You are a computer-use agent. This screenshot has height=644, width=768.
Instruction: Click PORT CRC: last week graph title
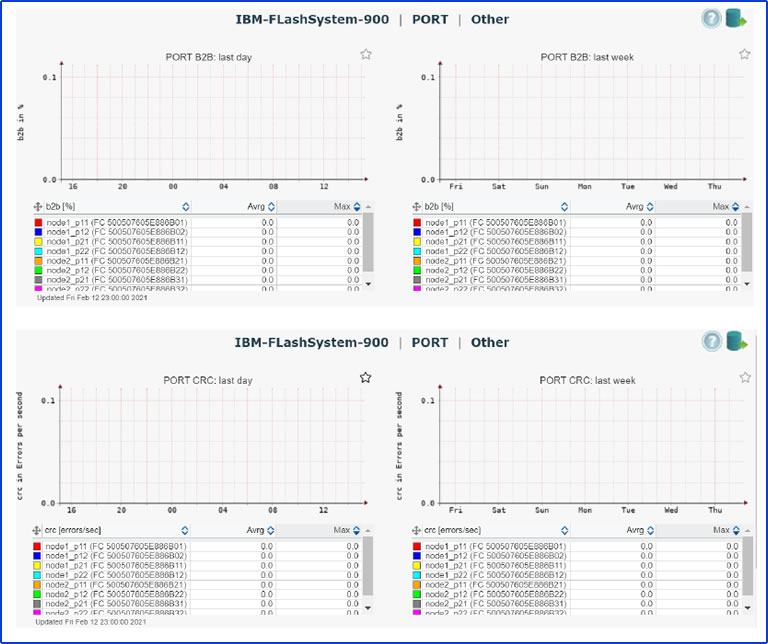point(587,381)
